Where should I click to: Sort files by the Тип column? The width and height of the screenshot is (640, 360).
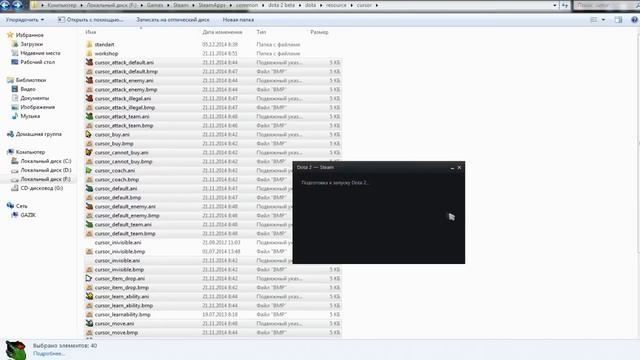(261, 32)
